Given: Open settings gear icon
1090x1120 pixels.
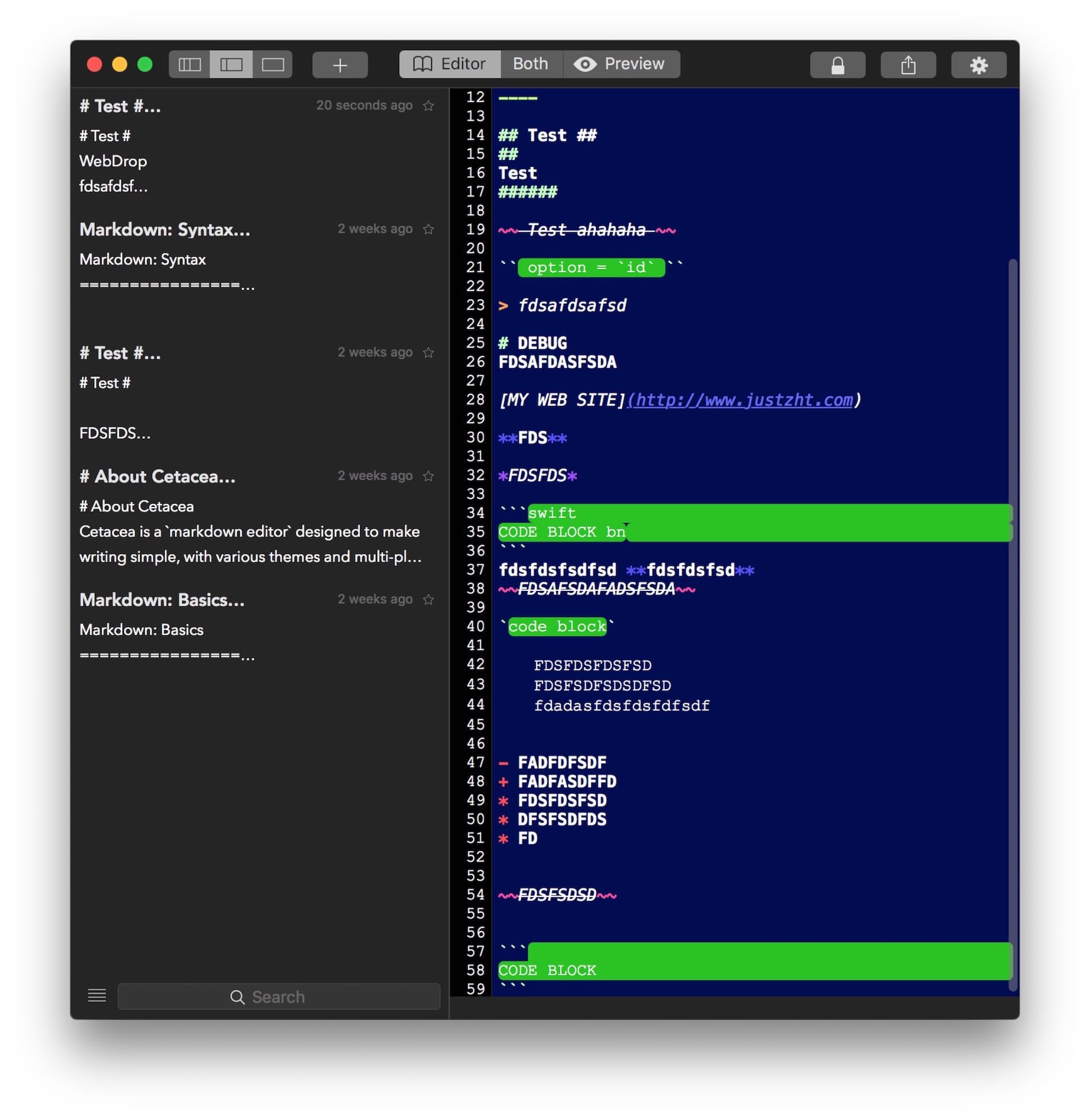Looking at the screenshot, I should click(978, 65).
